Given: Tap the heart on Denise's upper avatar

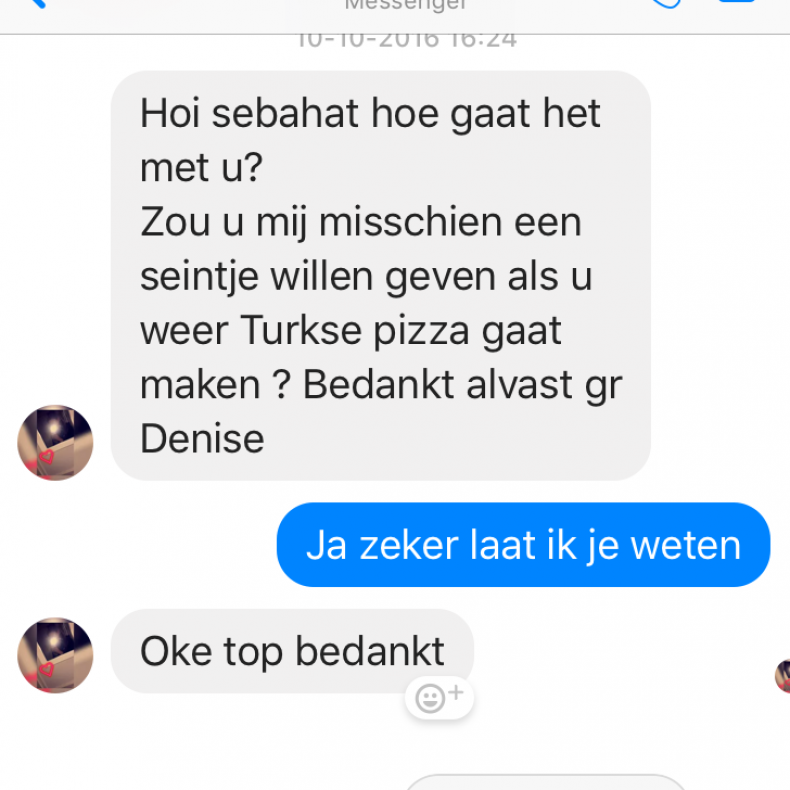Looking at the screenshot, I should 46,456.
